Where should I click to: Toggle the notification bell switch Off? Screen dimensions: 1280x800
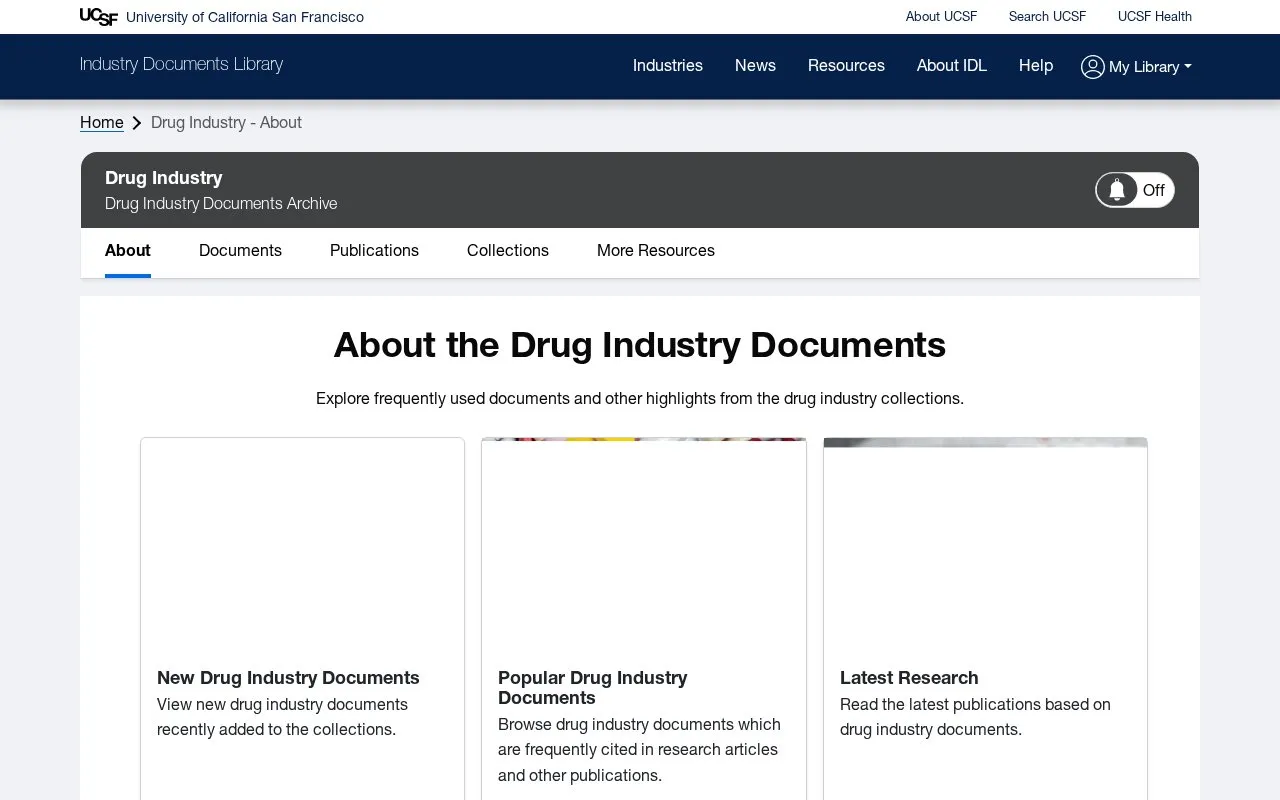click(1135, 190)
